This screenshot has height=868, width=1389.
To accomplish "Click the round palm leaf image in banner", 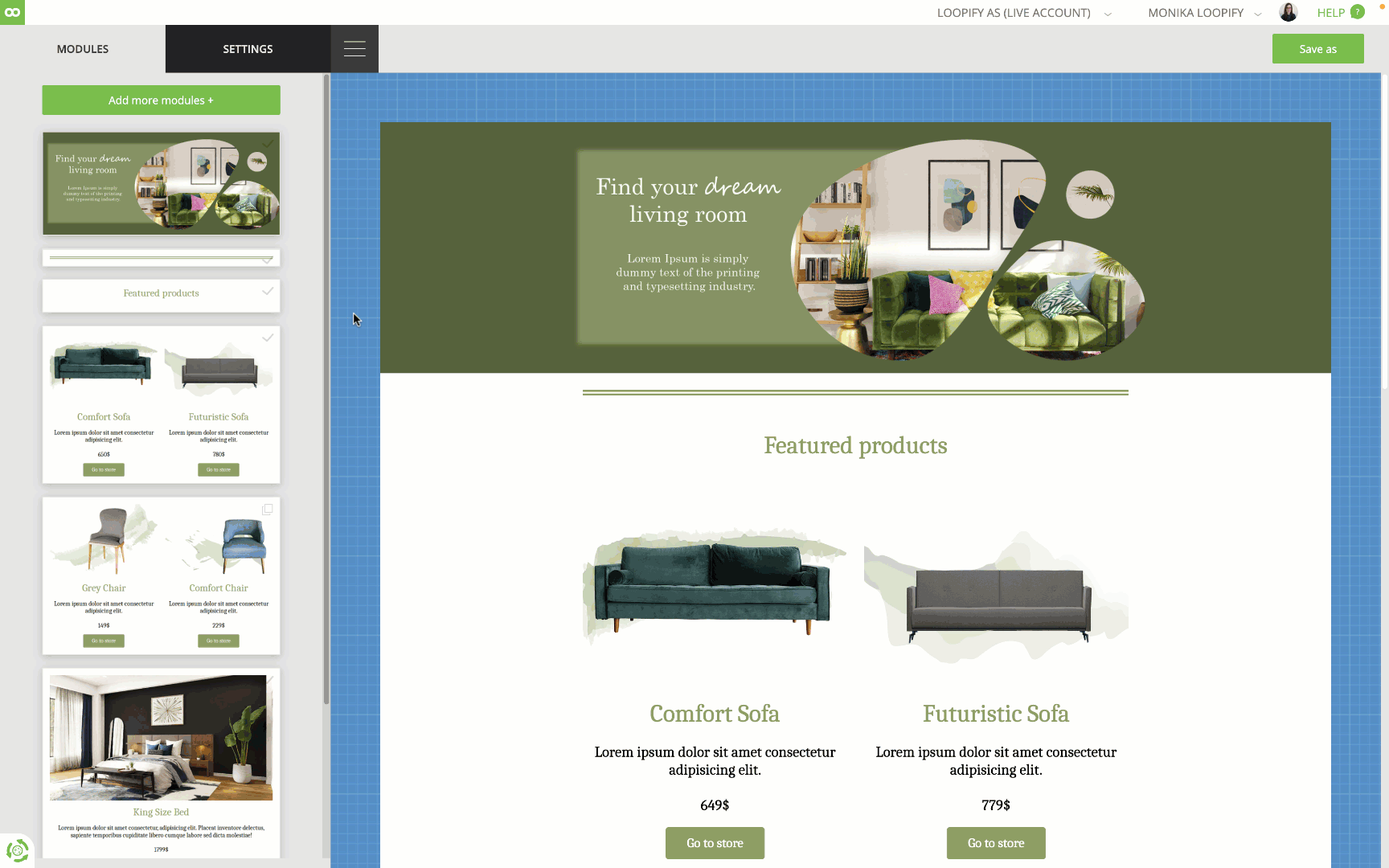I will pos(1090,194).
